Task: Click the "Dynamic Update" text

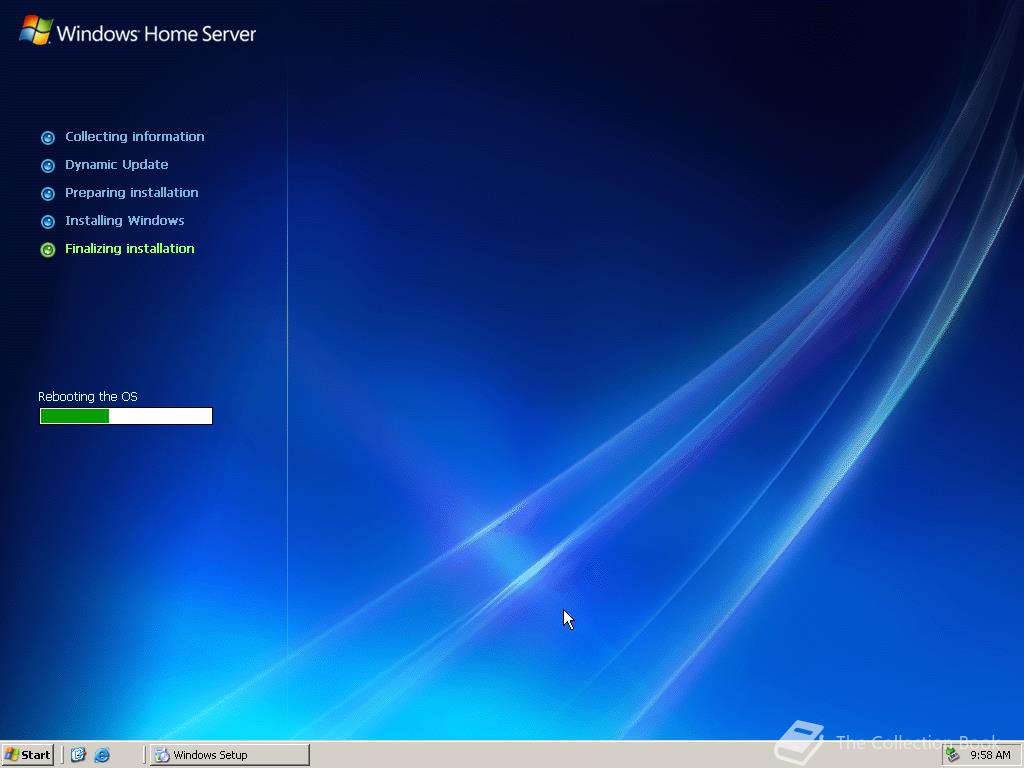Action: pos(116,165)
